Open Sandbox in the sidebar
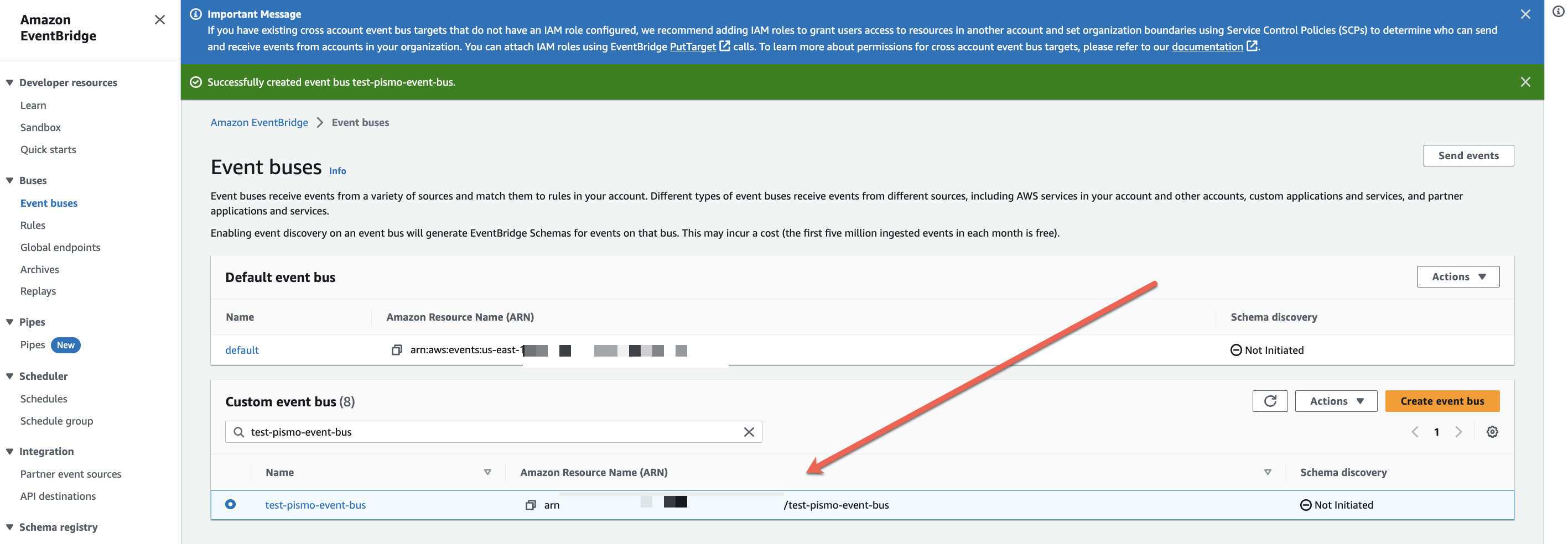 [x=40, y=127]
